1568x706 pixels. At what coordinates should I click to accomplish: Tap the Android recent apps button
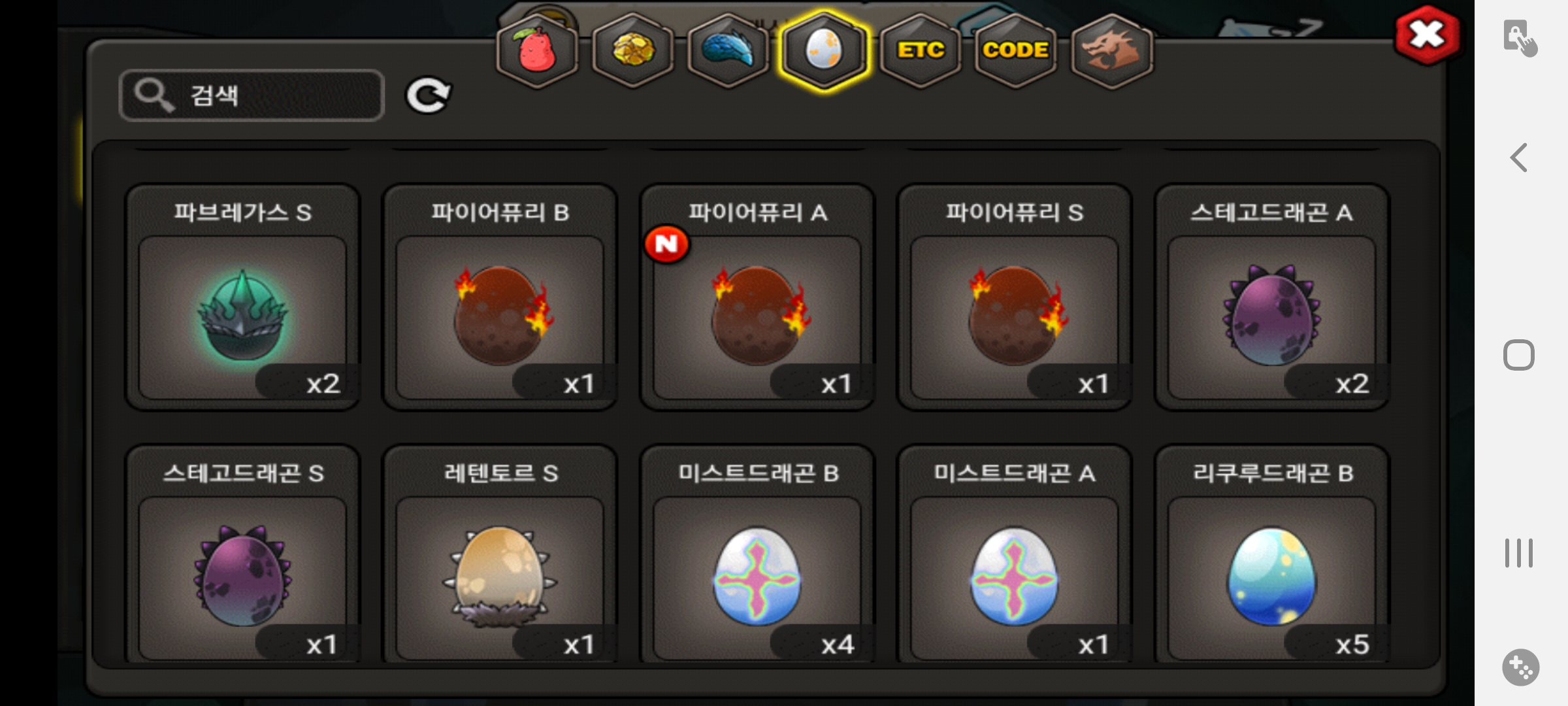tap(1519, 553)
